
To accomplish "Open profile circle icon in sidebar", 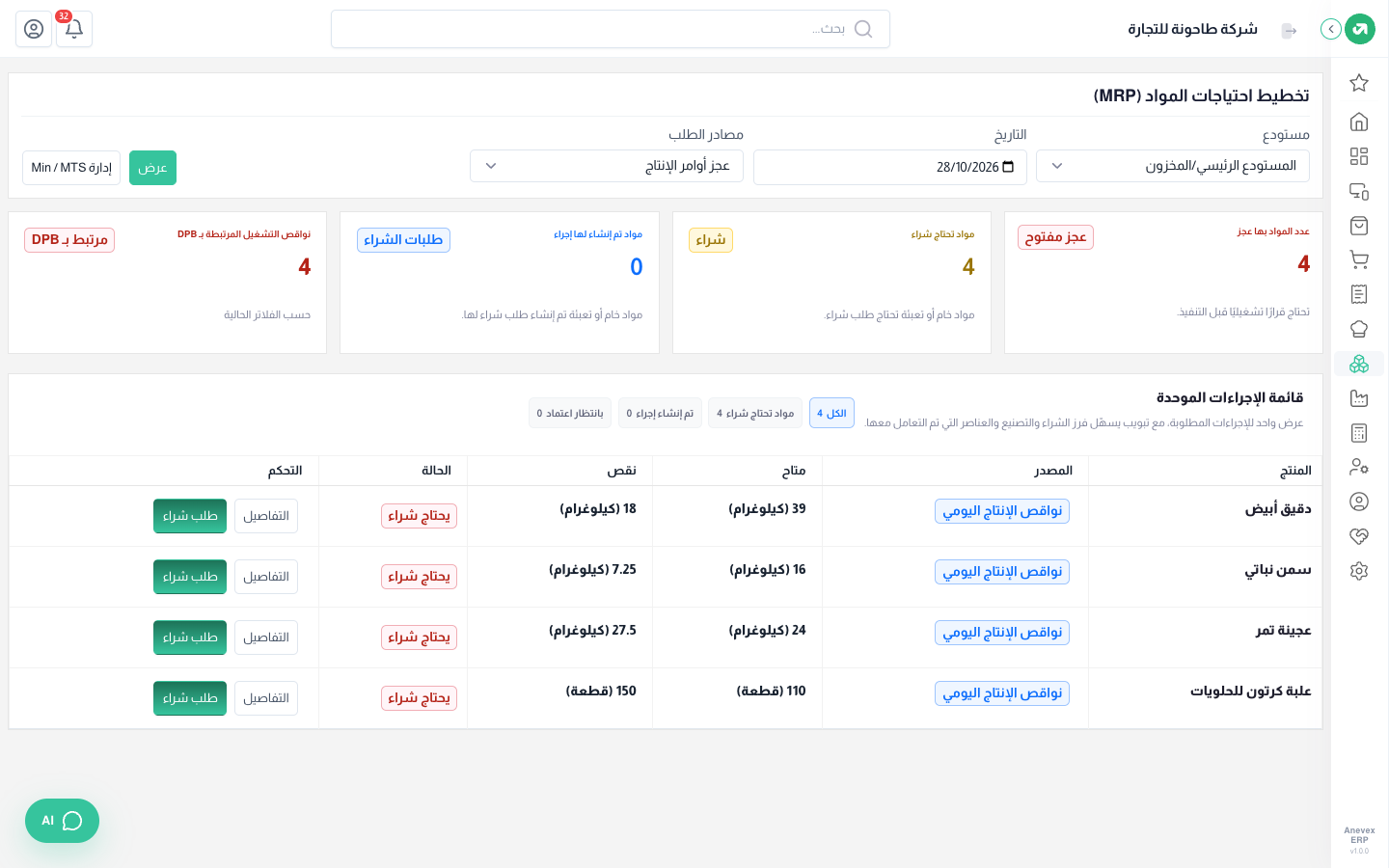I will [1359, 502].
